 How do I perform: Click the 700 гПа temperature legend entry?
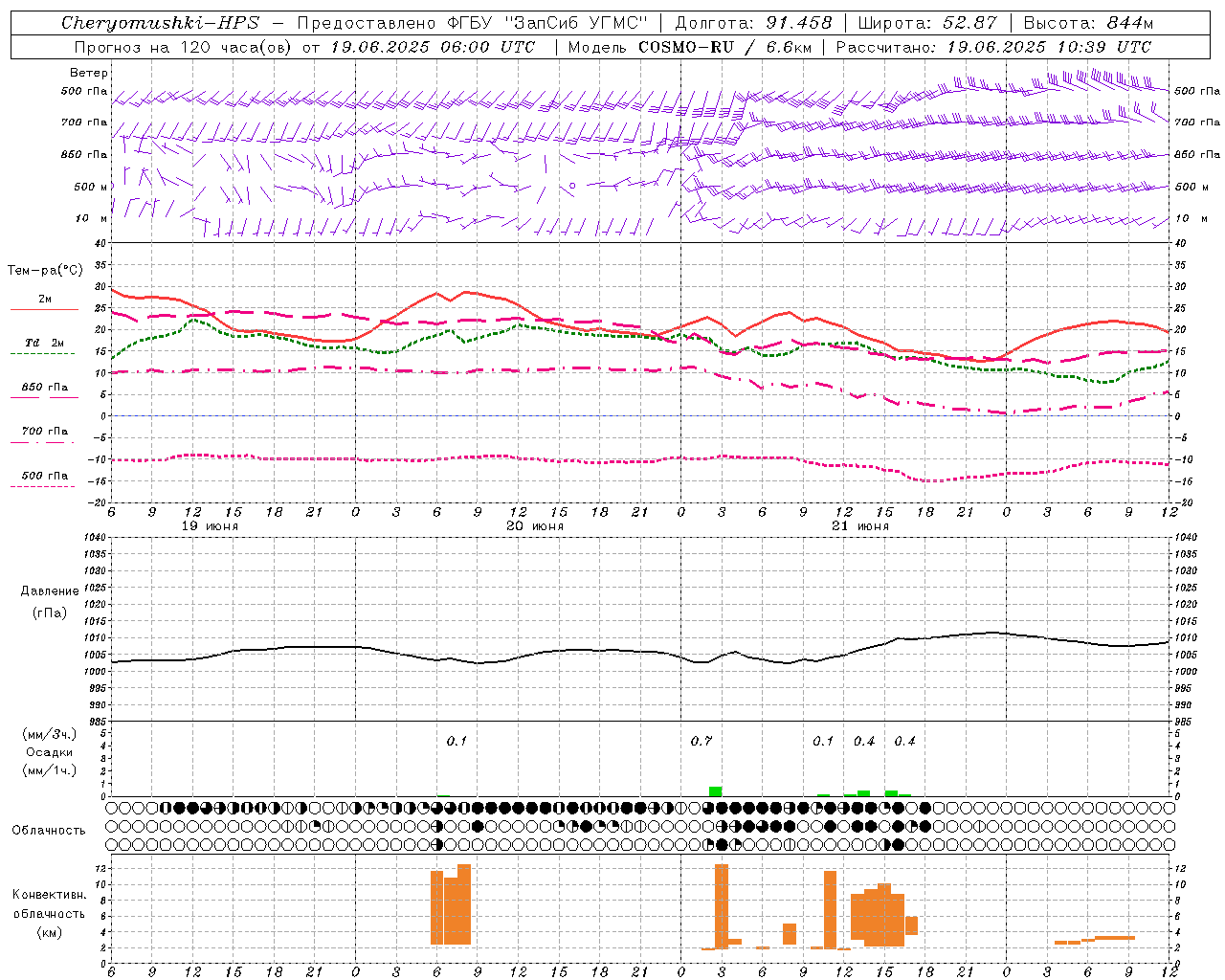[x=45, y=434]
